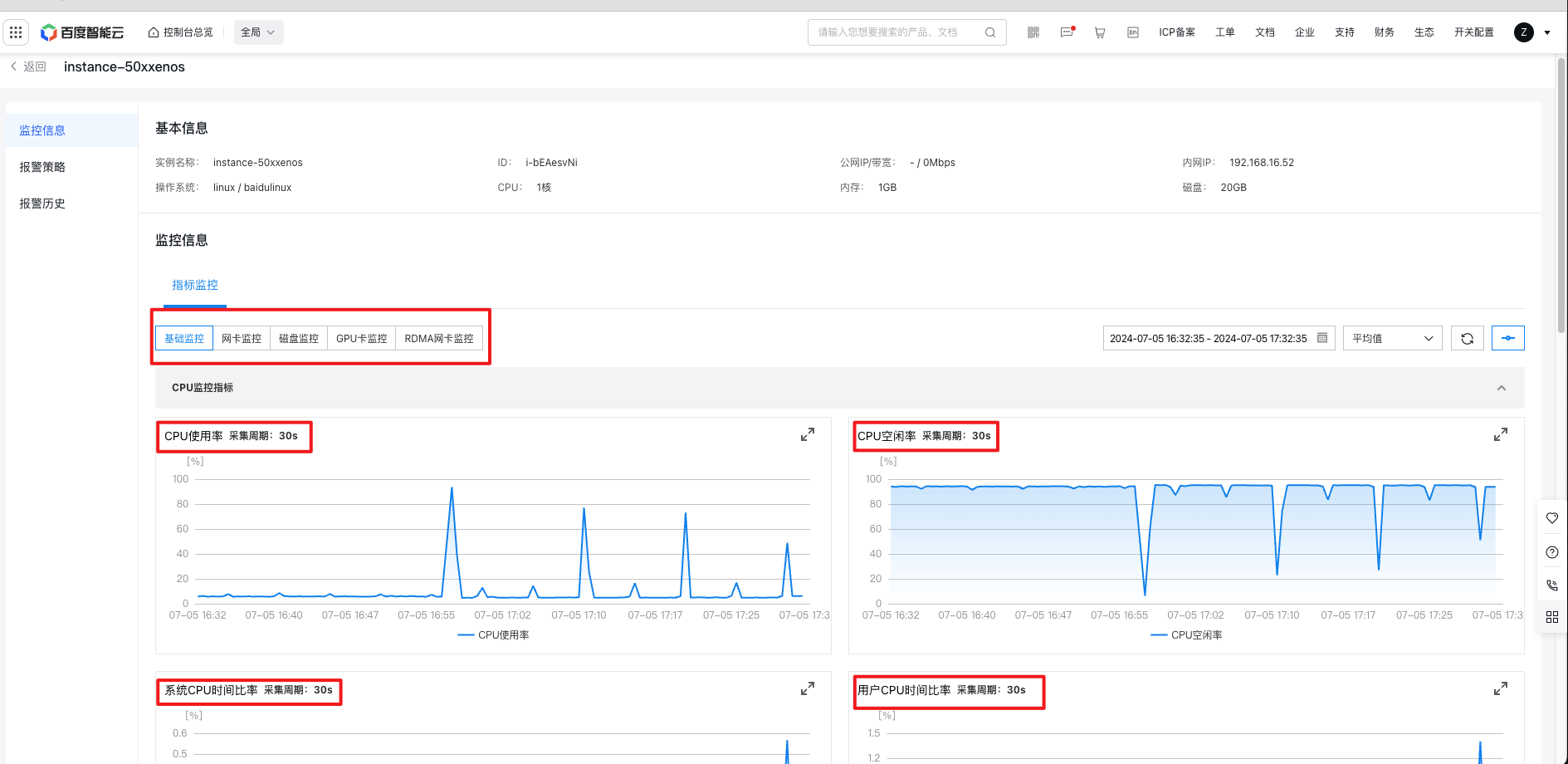Screen dimensions: 1568x764
Task: Expand the CPU空闲率 chart to fullscreen
Action: pos(1501,434)
